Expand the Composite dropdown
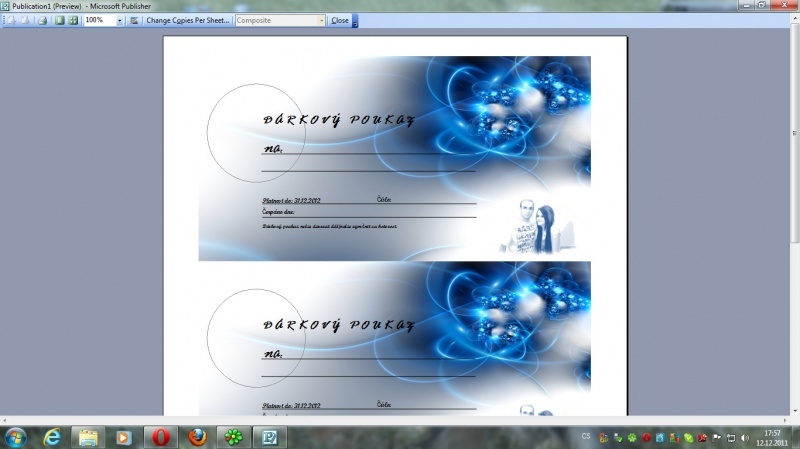Screen dimensions: 800x449 pos(321,20)
